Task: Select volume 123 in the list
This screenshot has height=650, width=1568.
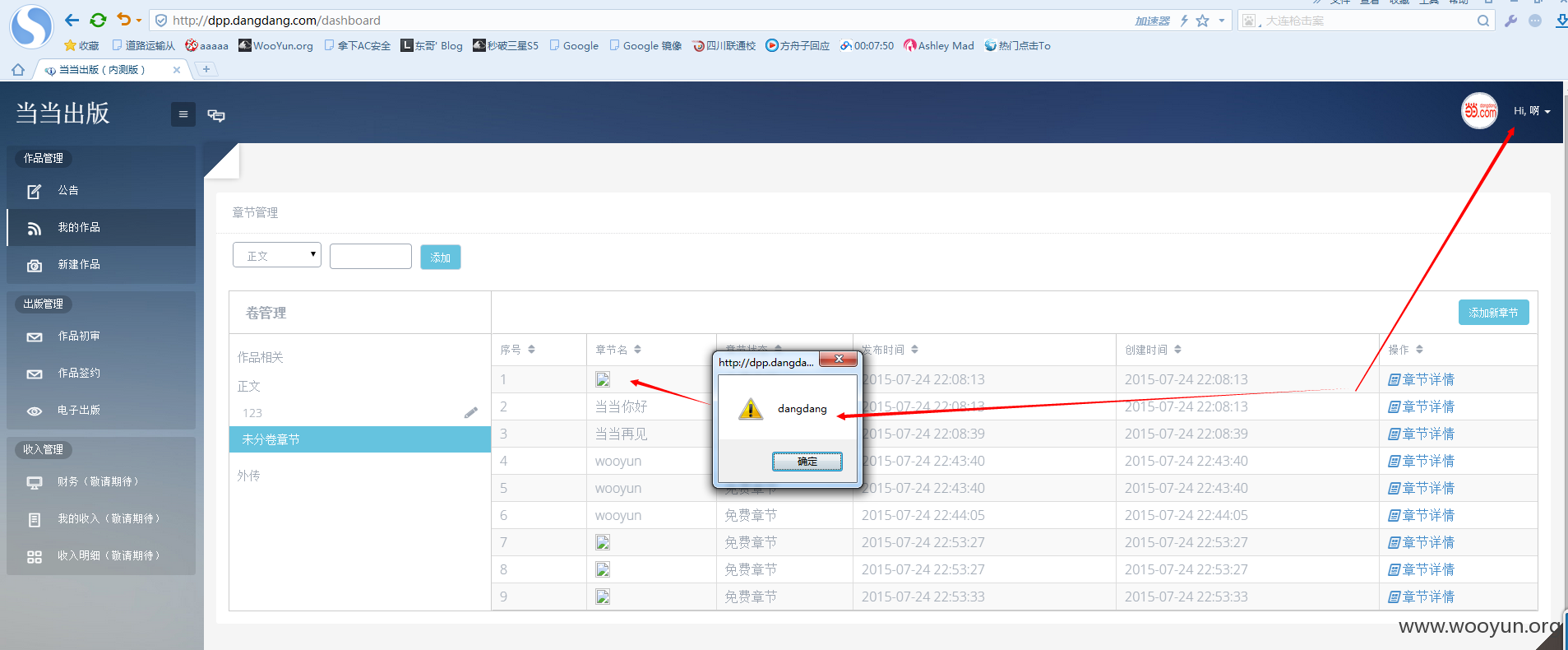Action: tap(252, 413)
